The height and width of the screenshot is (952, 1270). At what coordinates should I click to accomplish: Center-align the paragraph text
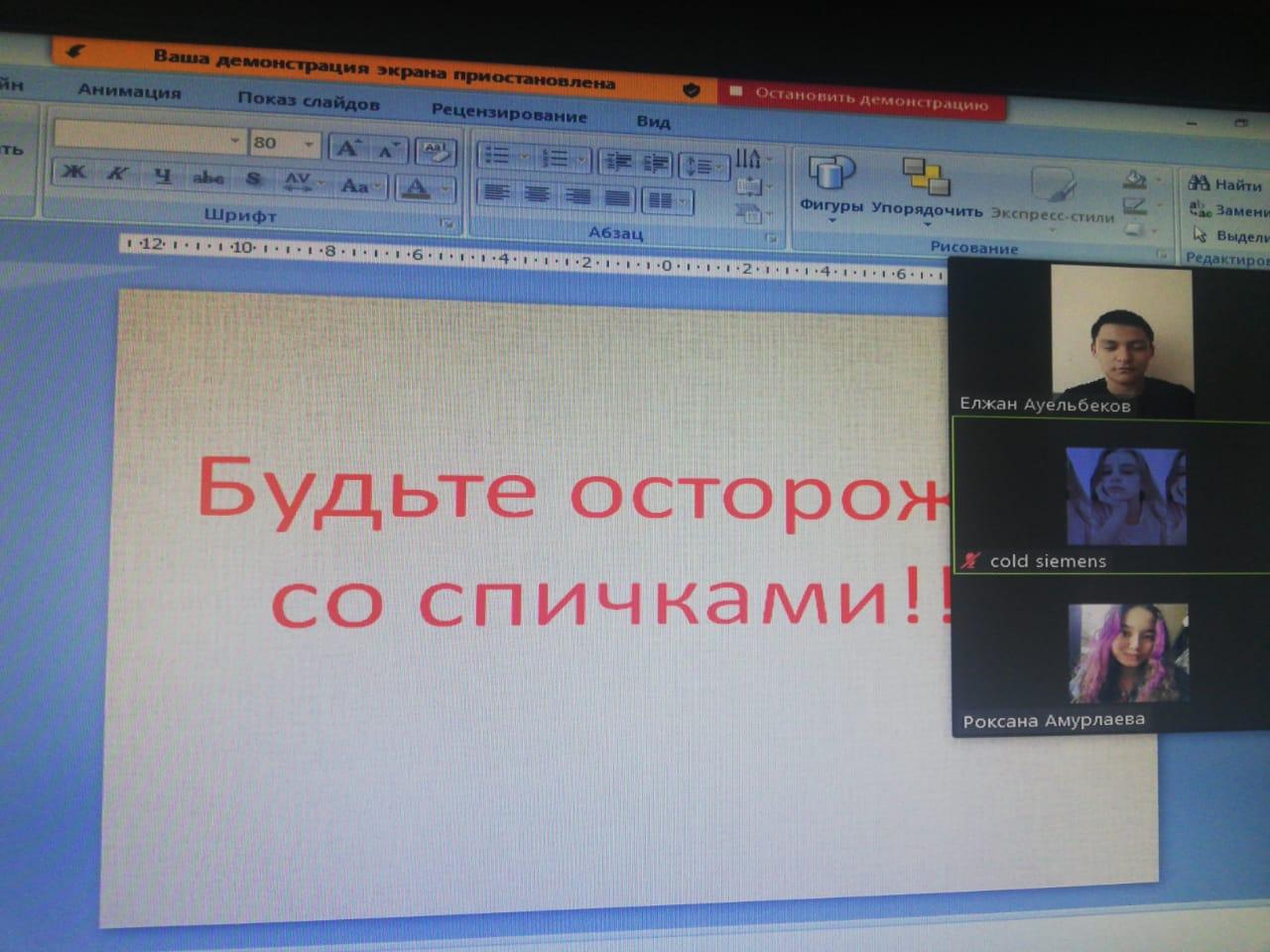coord(537,194)
